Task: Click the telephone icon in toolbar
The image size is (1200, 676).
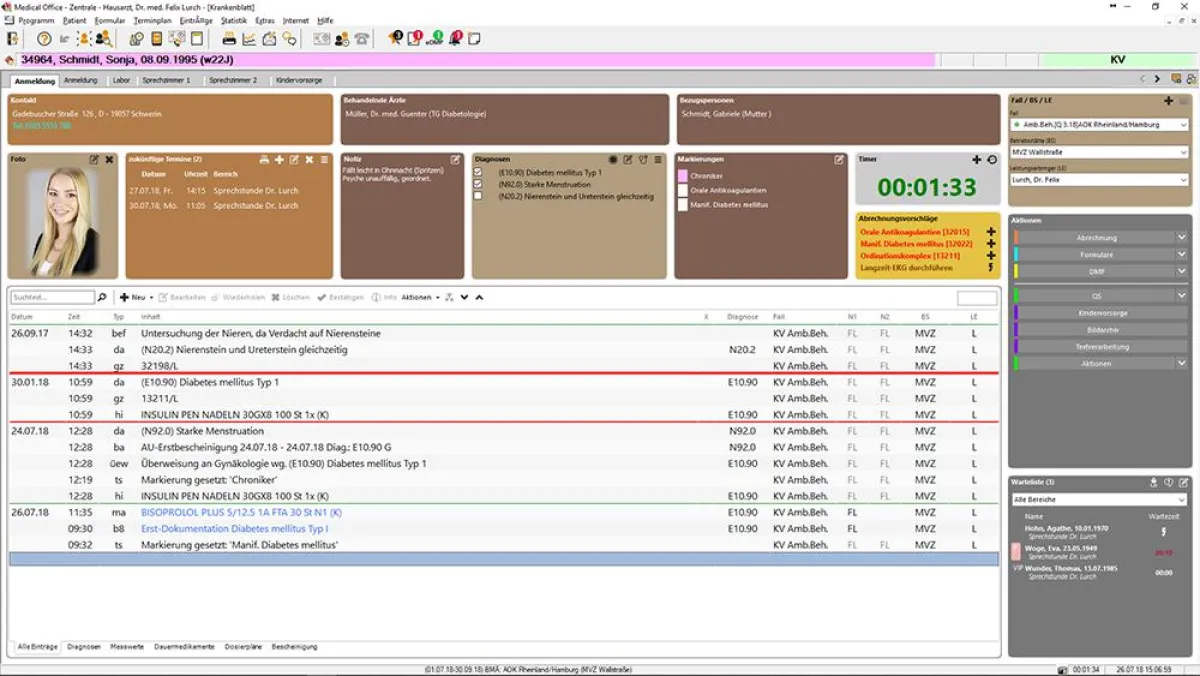Action: point(362,39)
